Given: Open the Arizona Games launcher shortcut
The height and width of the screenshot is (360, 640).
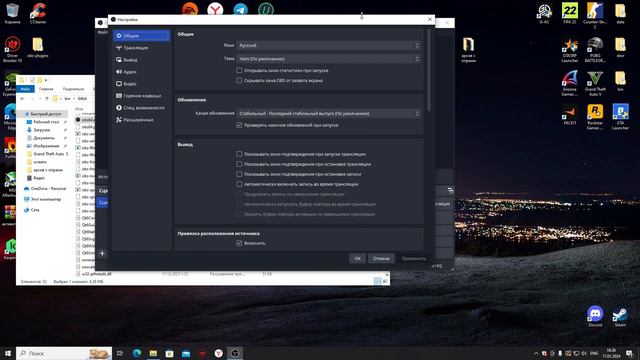Looking at the screenshot, I should pyautogui.click(x=570, y=83).
